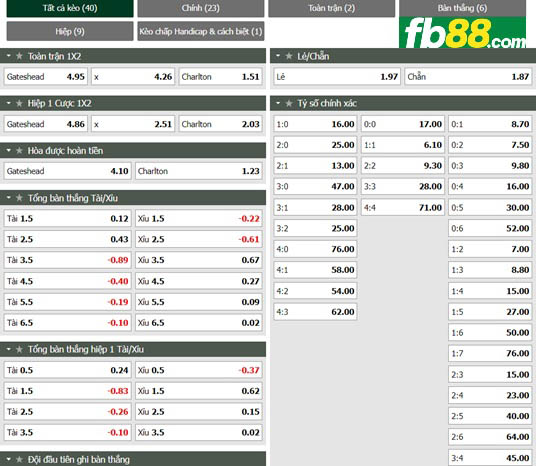Bet correct score 1:0 at 16.00
Image resolution: width=536 pixels, height=466 pixels.
coord(315,124)
